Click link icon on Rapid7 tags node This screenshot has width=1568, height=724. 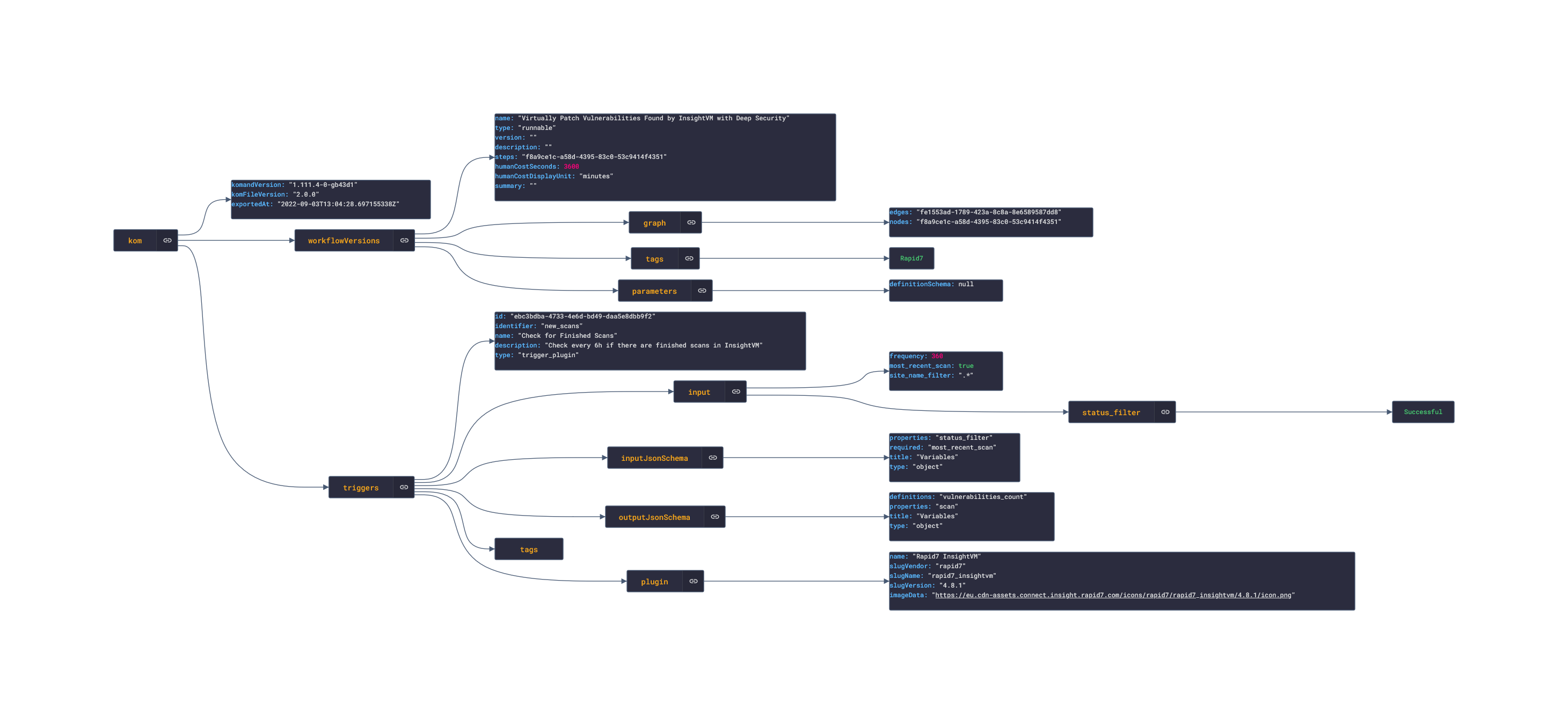coord(689,259)
